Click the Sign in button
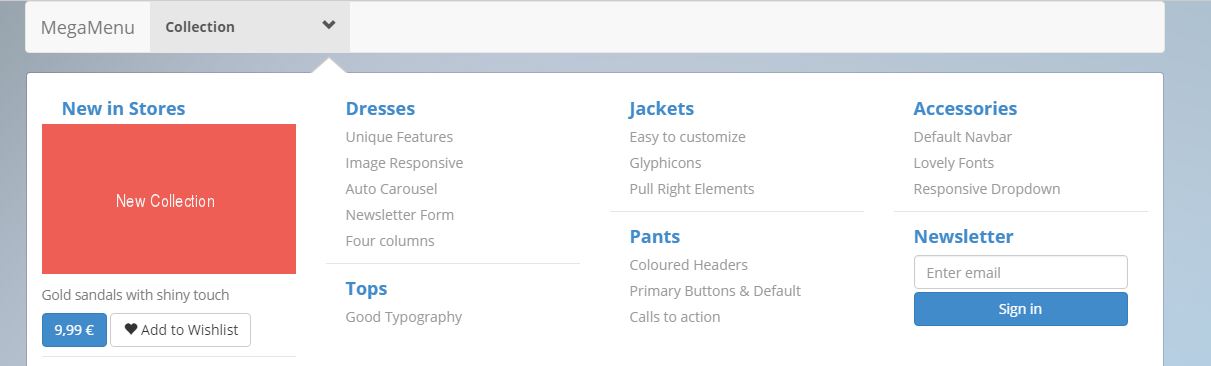 click(x=1020, y=309)
